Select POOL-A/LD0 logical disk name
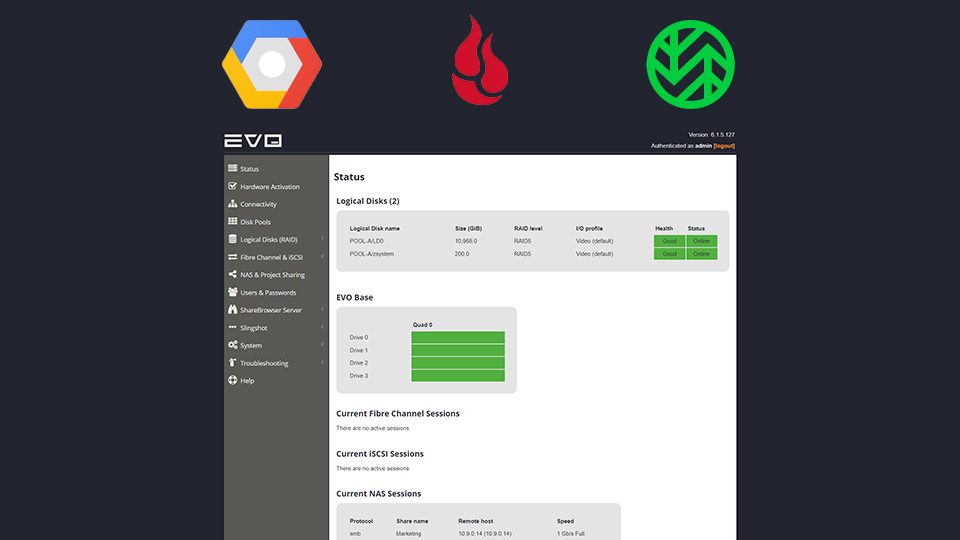 (366, 241)
